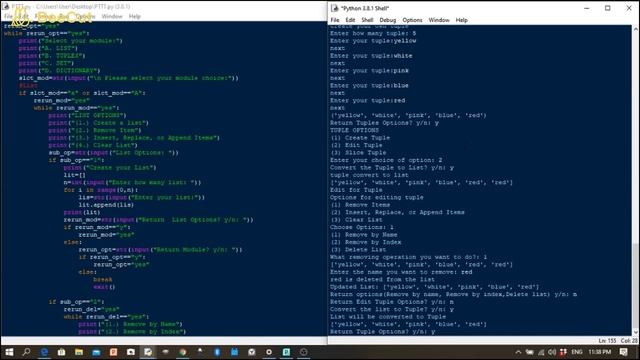This screenshot has width=640, height=360.
Task: Click shell line '(3) Clear List'
Action: pos(356,220)
